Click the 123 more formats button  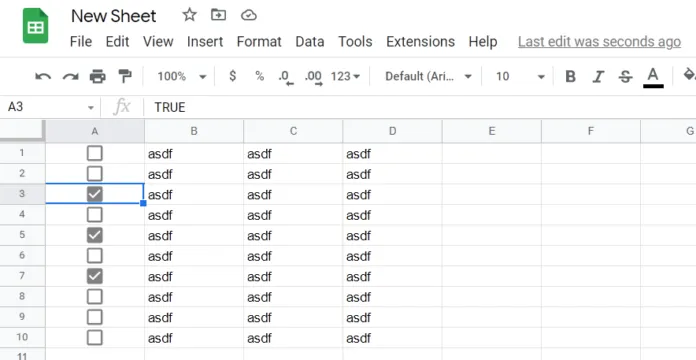pyautogui.click(x=345, y=76)
